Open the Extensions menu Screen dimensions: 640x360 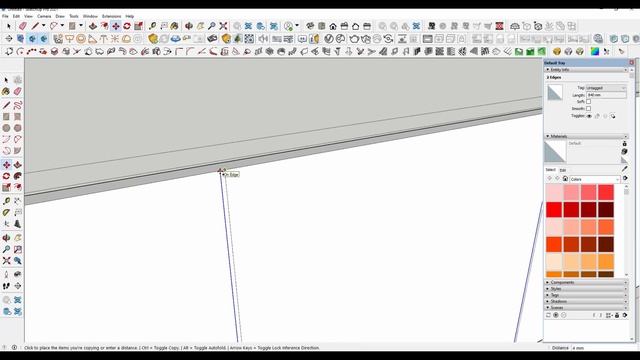tap(111, 16)
